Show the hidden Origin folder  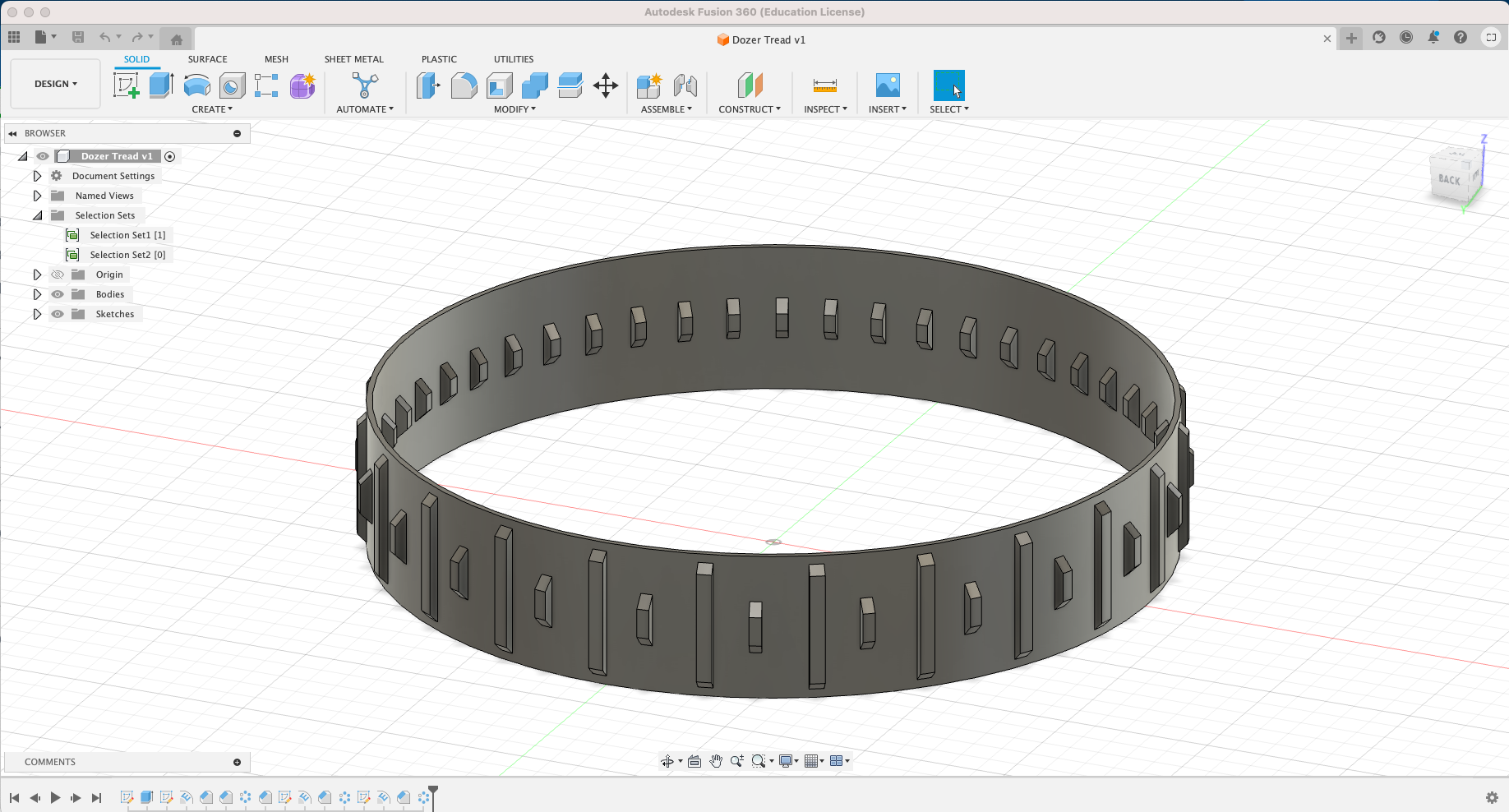[x=58, y=275]
